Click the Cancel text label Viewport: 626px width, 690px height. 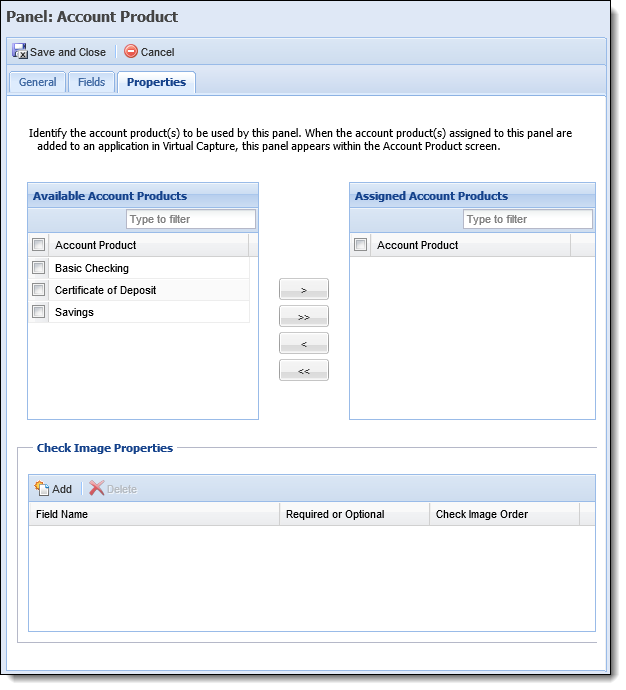pyautogui.click(x=157, y=52)
